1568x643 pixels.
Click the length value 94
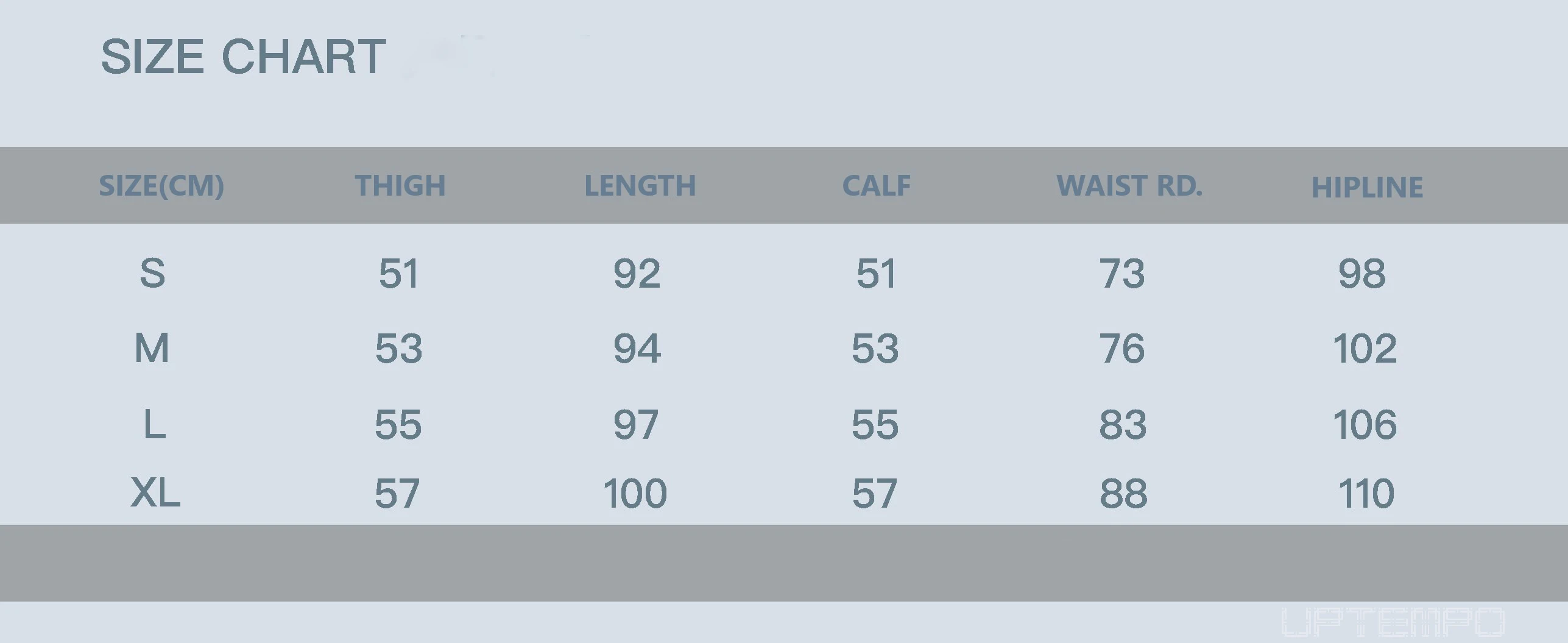coord(637,349)
